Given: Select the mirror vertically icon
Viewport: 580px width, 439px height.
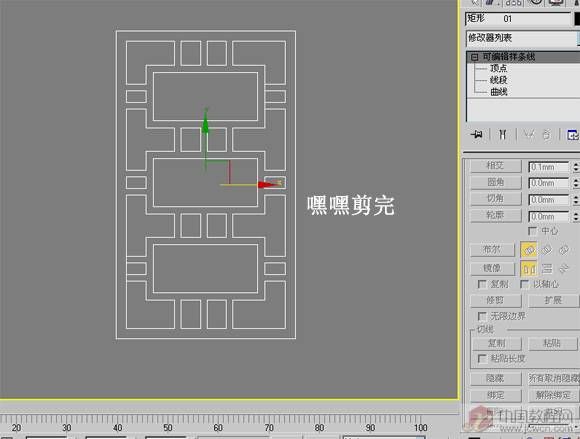Looking at the screenshot, I should point(547,269).
